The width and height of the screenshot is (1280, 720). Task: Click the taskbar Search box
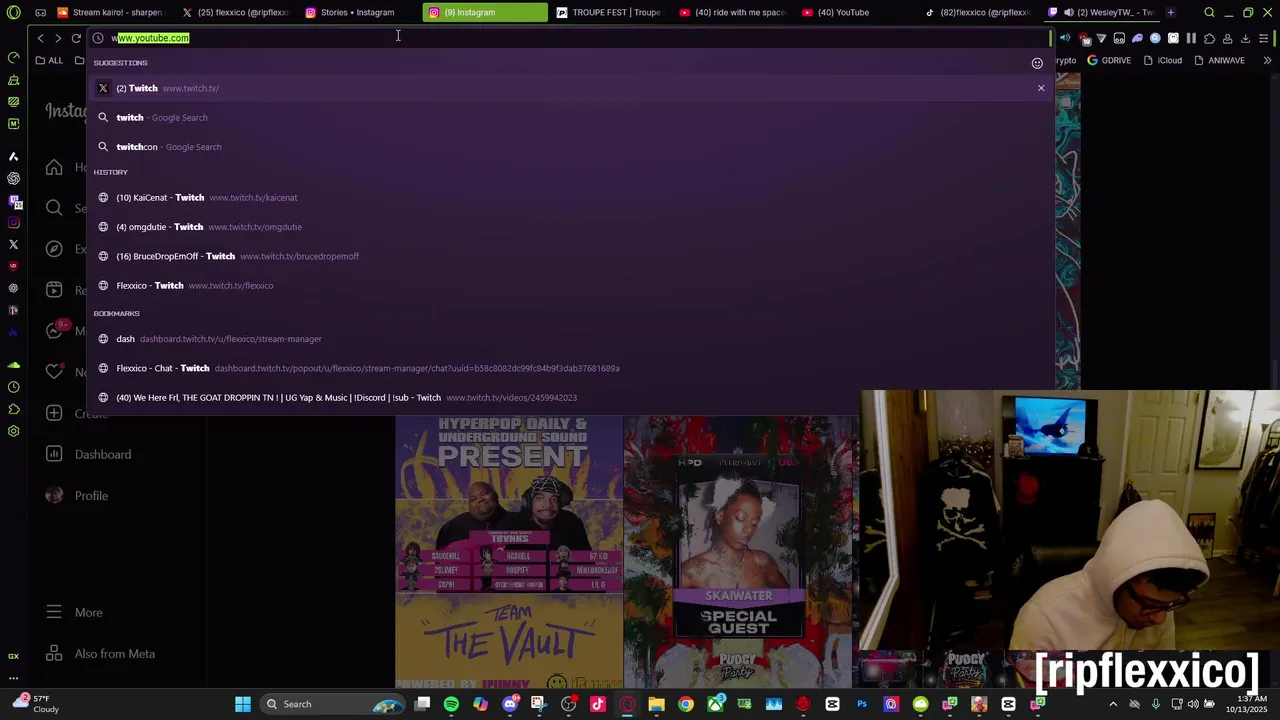333,704
